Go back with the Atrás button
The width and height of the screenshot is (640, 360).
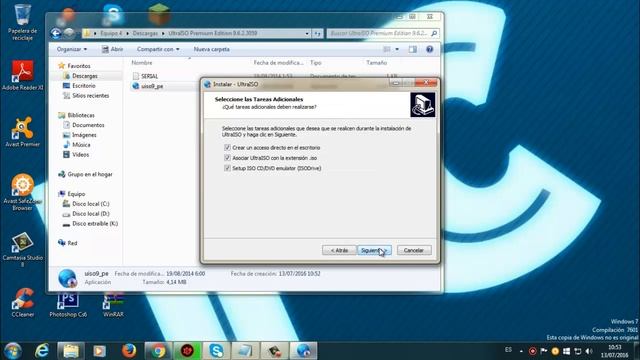[x=339, y=250]
